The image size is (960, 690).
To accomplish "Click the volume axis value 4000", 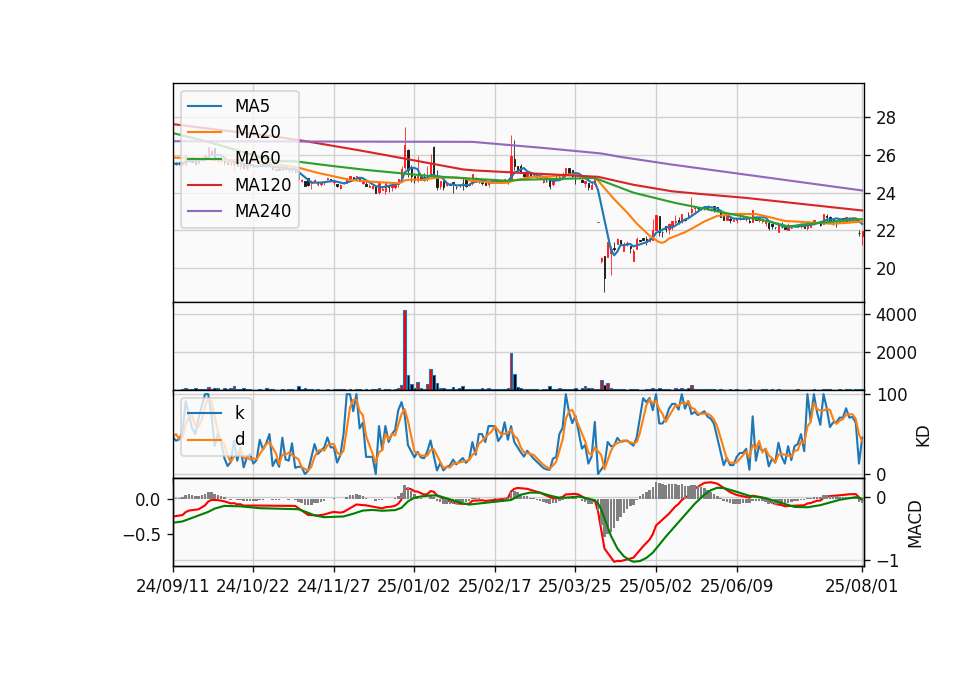I will tap(896, 315).
